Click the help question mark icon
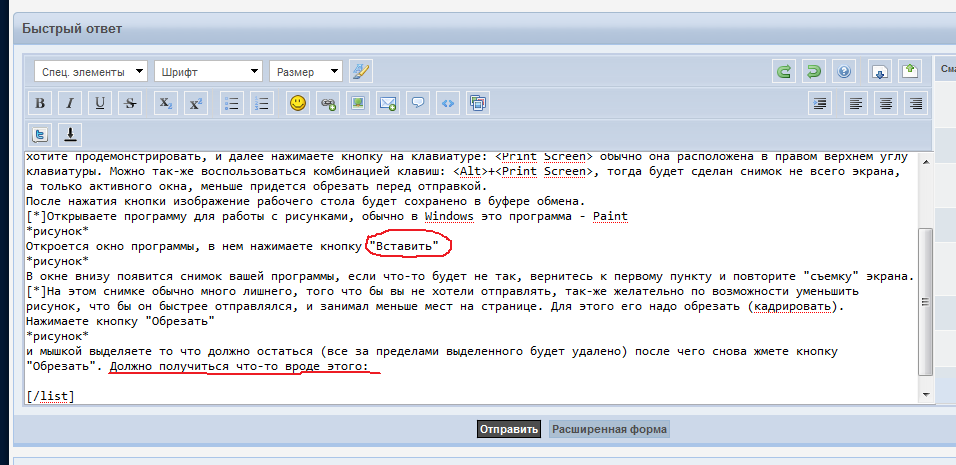Viewport: 956px width, 465px height. [844, 72]
